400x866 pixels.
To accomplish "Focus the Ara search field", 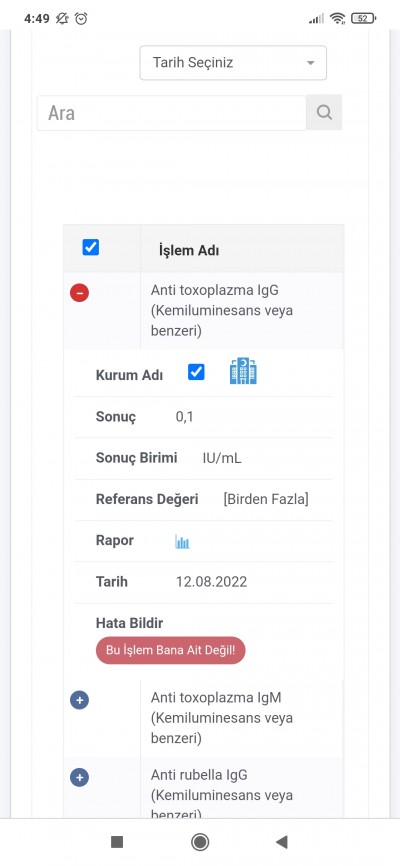I will click(x=172, y=113).
